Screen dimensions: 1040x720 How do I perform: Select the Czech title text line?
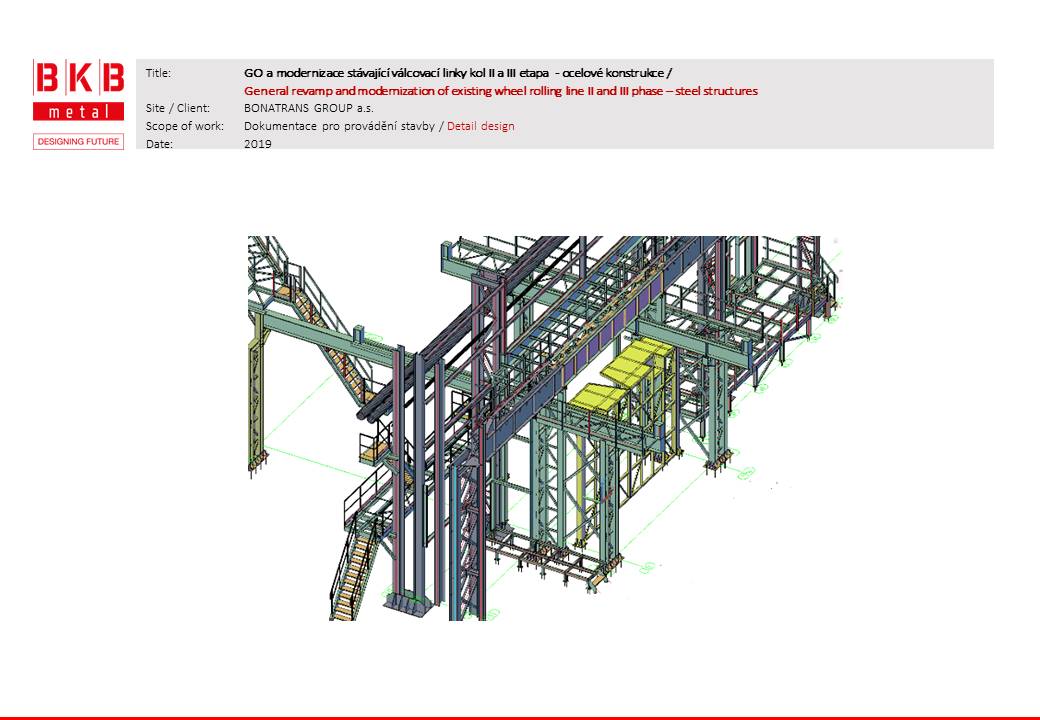click(x=458, y=73)
